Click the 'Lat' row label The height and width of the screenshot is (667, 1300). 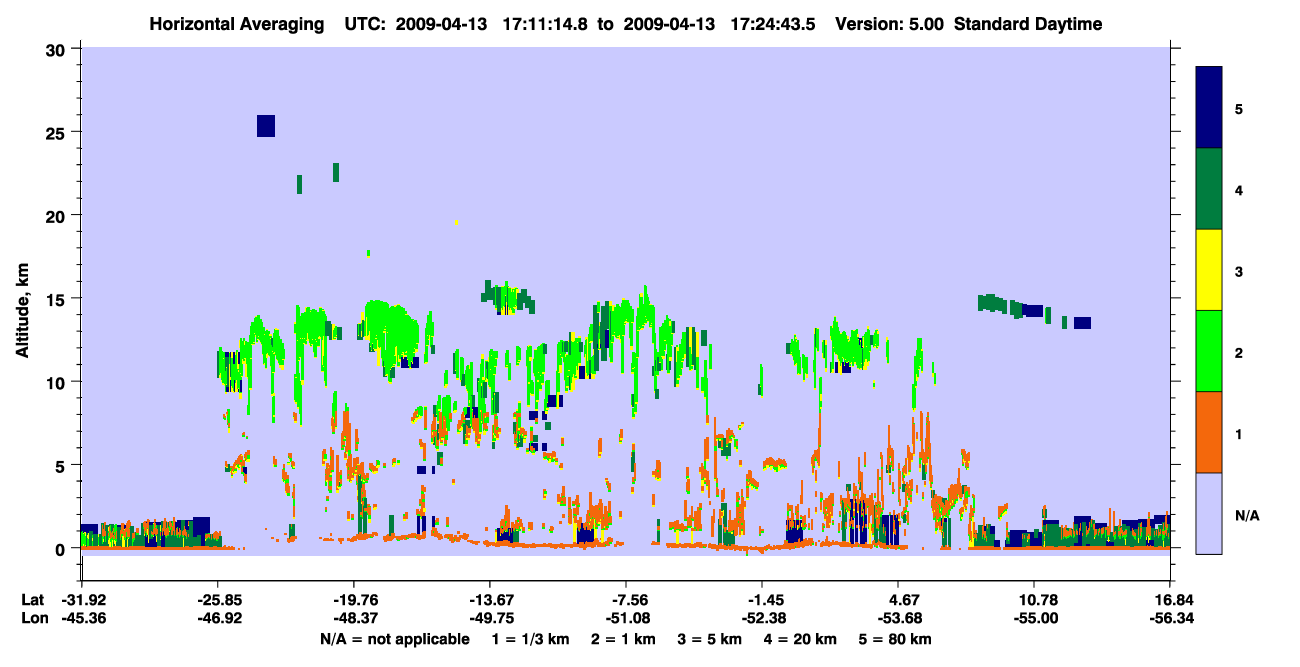[33, 600]
